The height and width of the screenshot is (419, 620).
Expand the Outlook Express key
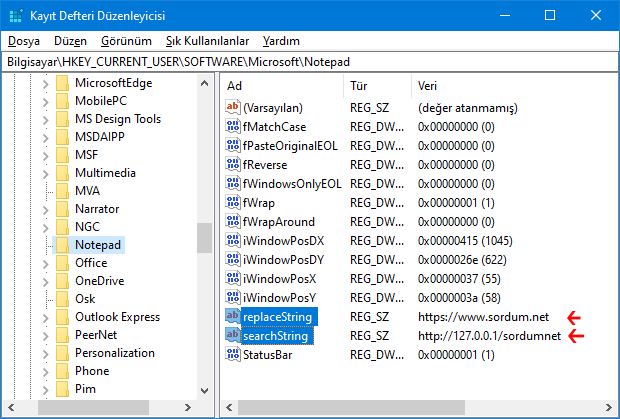click(45, 317)
